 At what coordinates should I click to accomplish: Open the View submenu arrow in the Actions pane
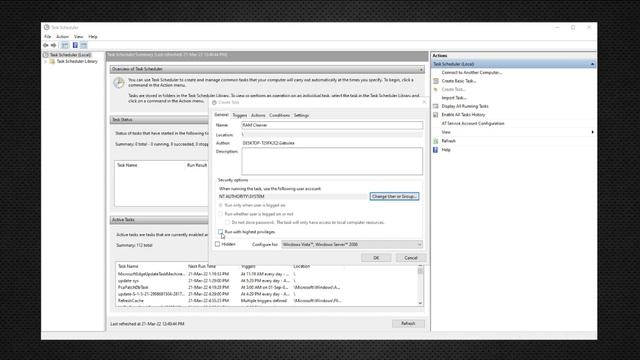tap(592, 132)
